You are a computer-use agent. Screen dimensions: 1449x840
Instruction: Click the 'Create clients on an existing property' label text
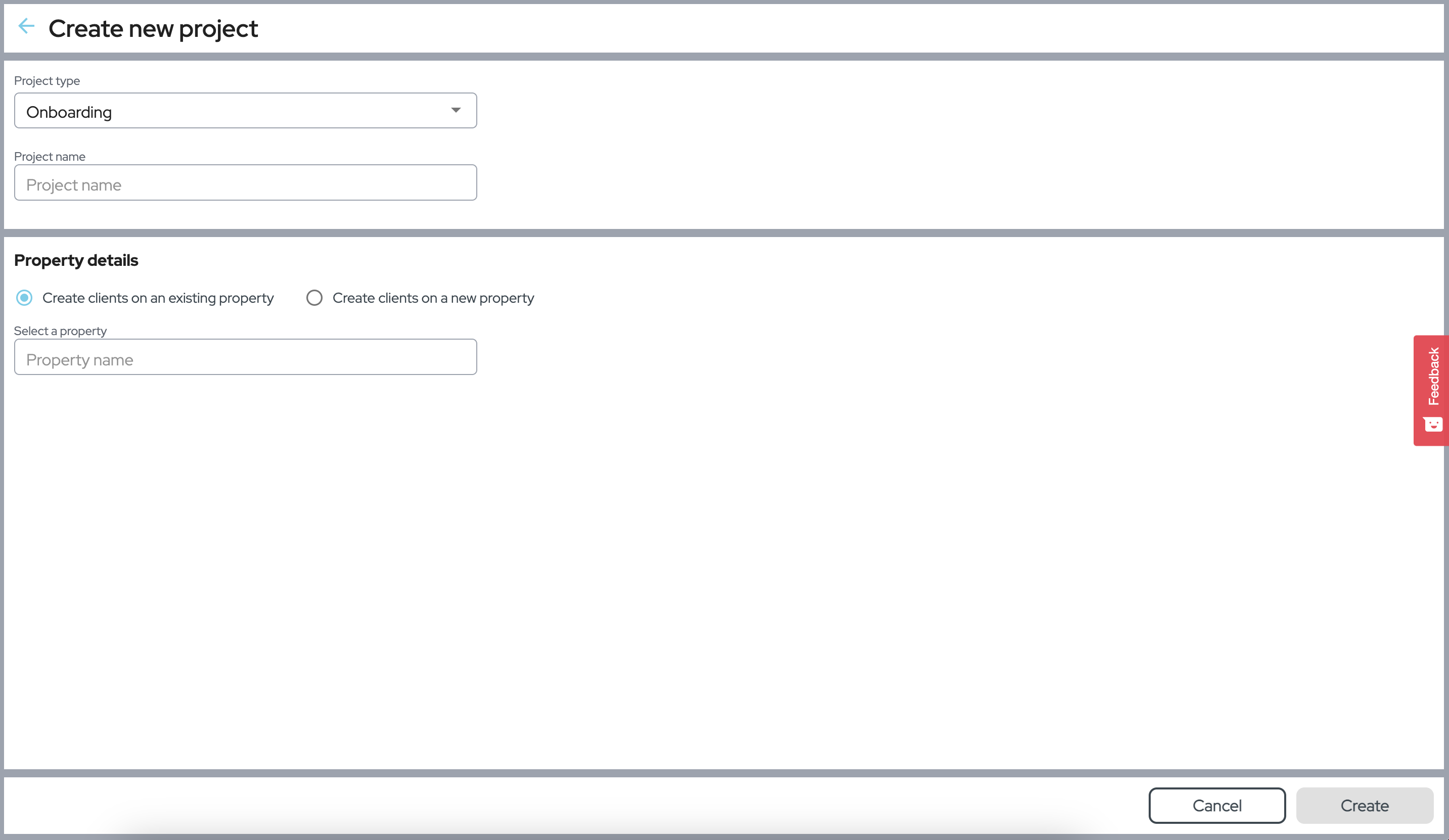[x=158, y=298]
